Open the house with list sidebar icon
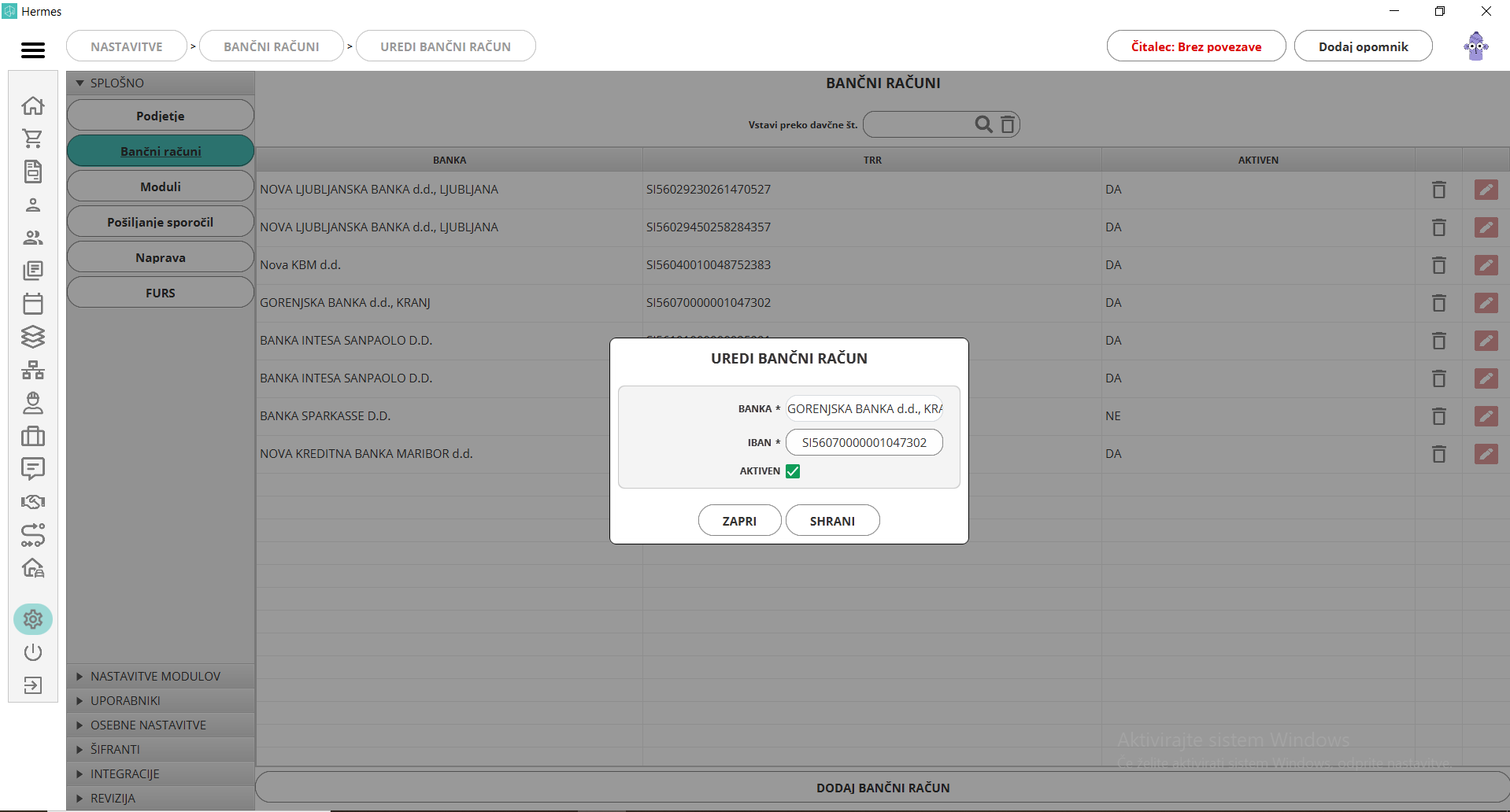 pos(33,568)
